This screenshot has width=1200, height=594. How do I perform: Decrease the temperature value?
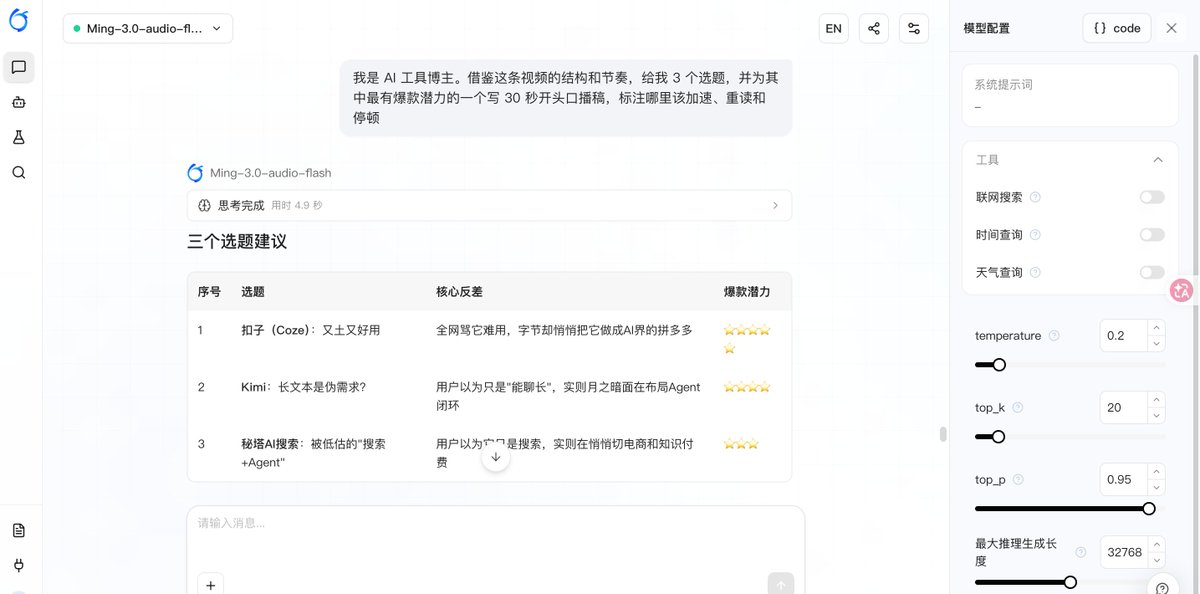click(x=1157, y=344)
